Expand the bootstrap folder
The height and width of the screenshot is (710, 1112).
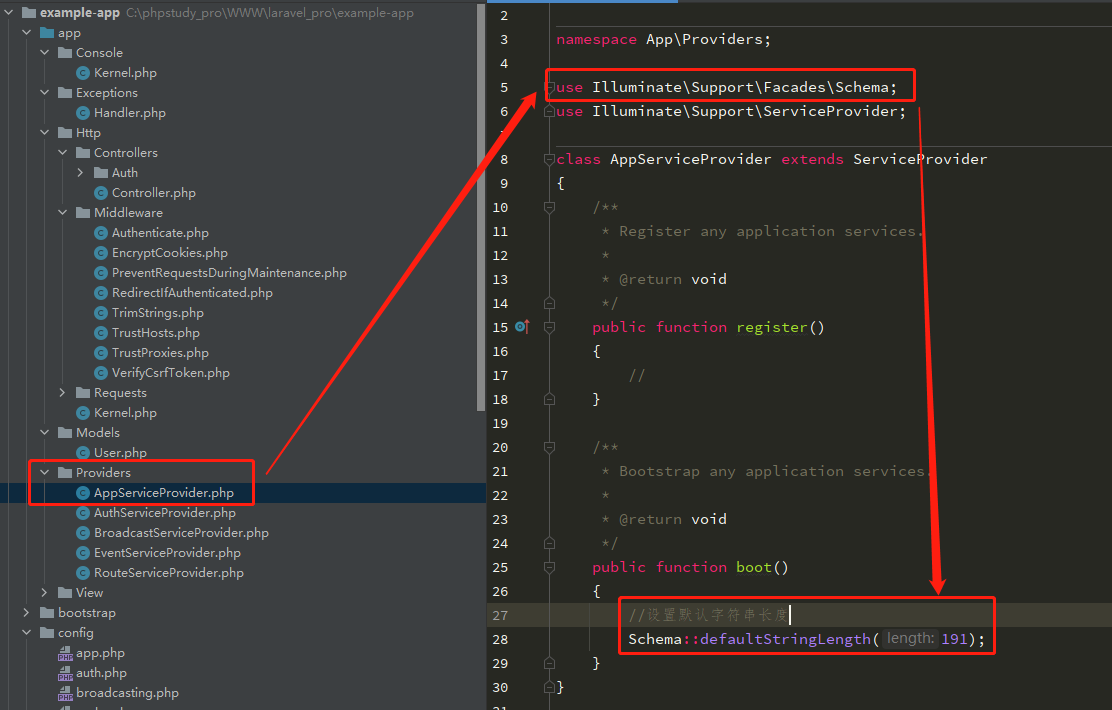tap(27, 613)
